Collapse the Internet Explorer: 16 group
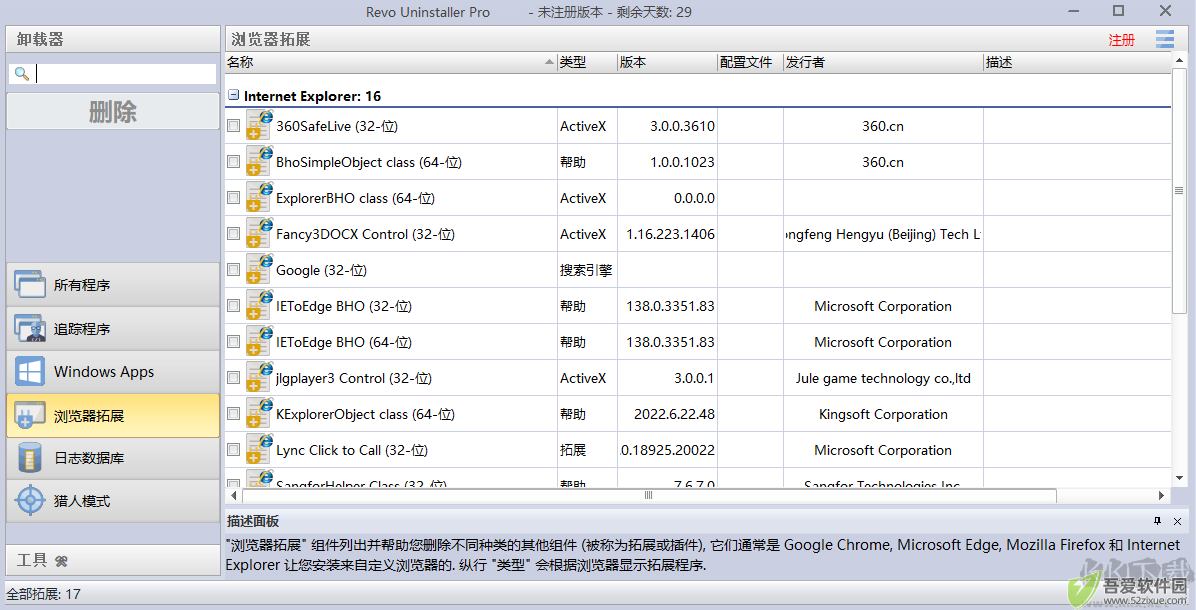The height and width of the screenshot is (610, 1196). coord(233,95)
